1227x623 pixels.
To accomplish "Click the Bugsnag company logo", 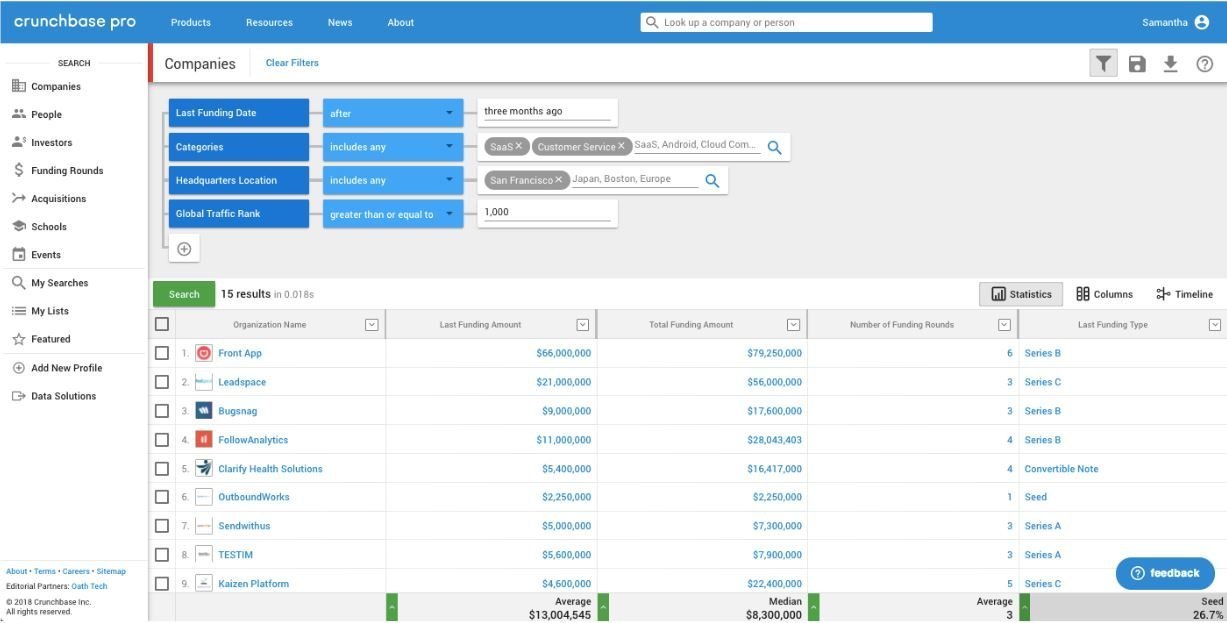I will [204, 411].
